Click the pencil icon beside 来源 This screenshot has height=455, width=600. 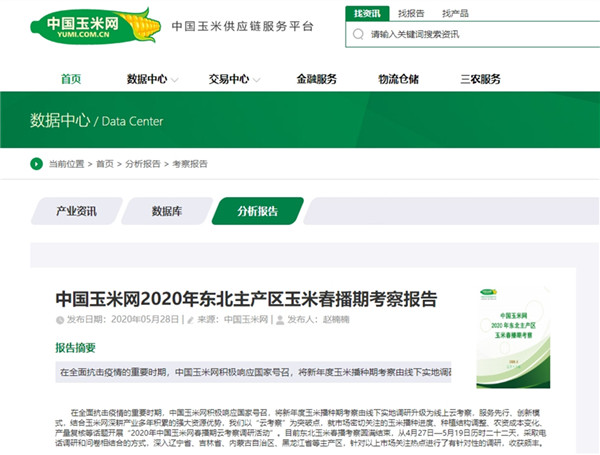pyautogui.click(x=191, y=320)
